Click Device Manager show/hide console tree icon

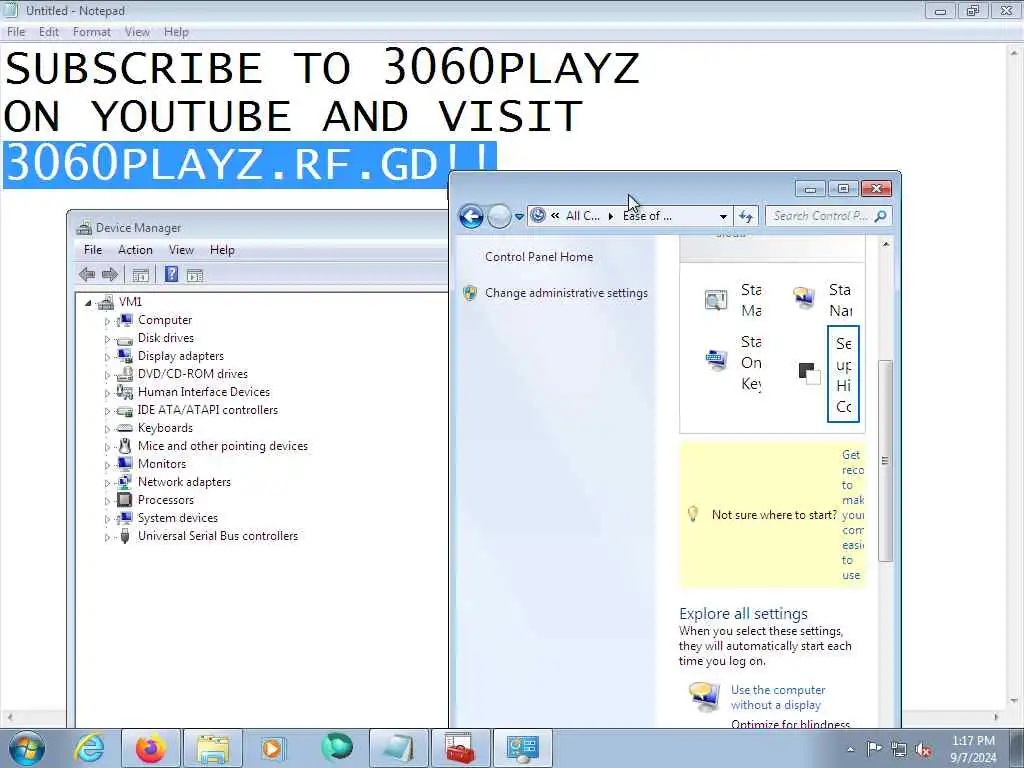pos(140,275)
